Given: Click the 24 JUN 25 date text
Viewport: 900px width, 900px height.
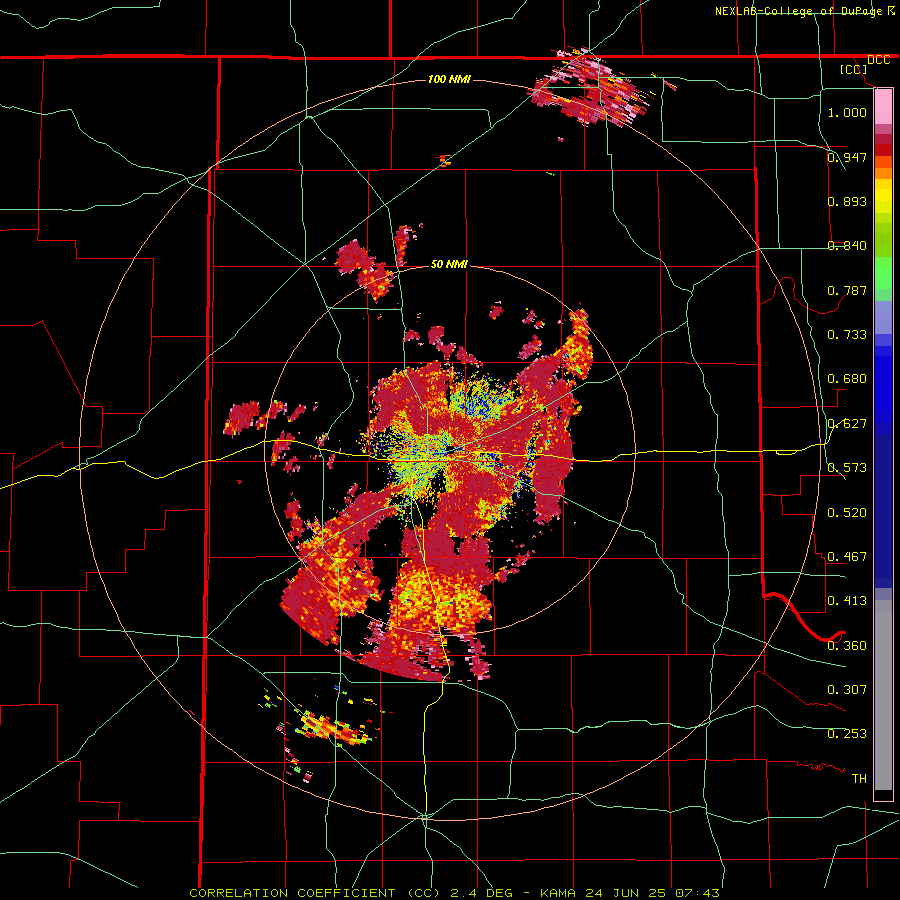Looking at the screenshot, I should [626, 893].
